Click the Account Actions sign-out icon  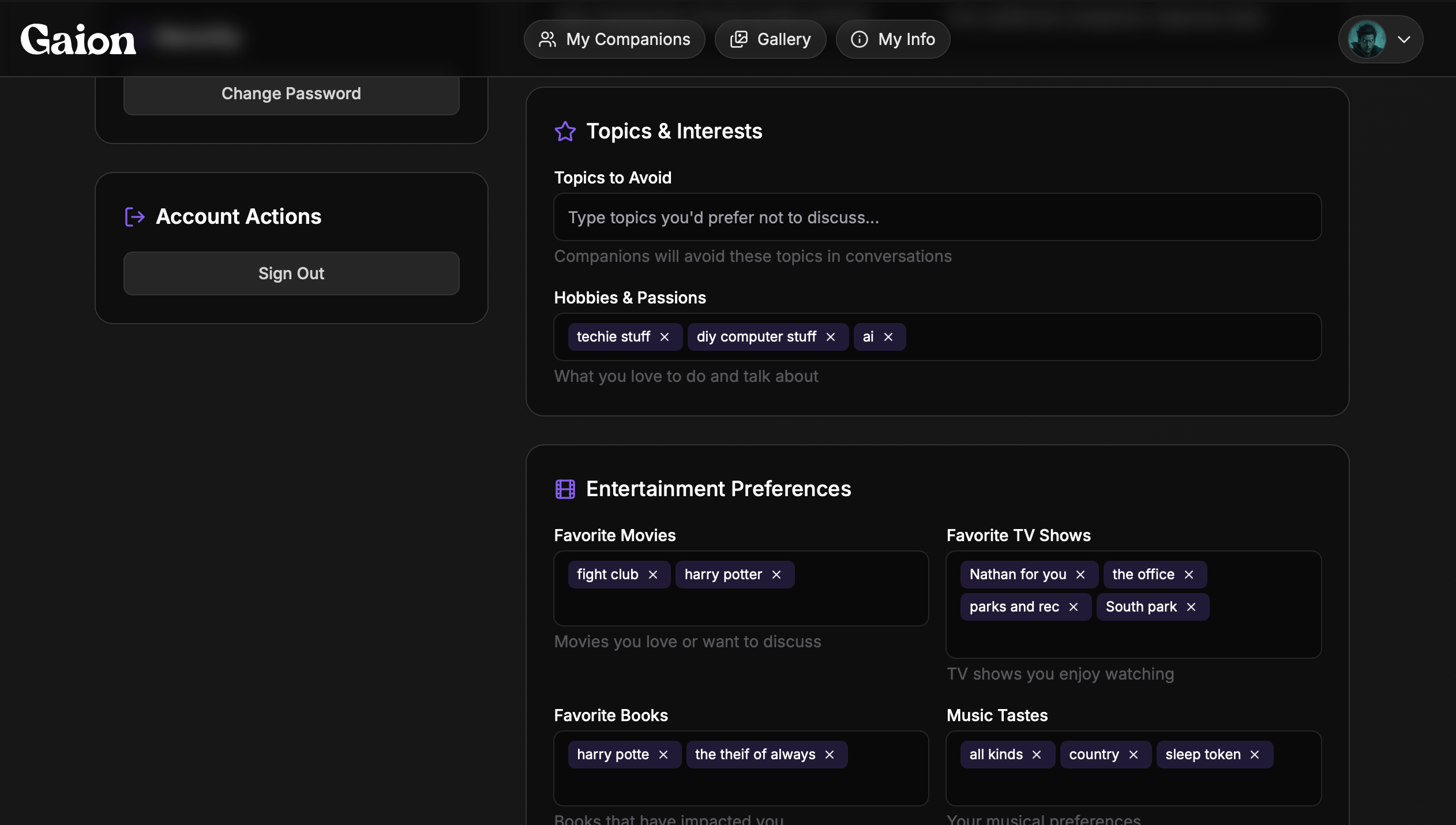point(135,217)
